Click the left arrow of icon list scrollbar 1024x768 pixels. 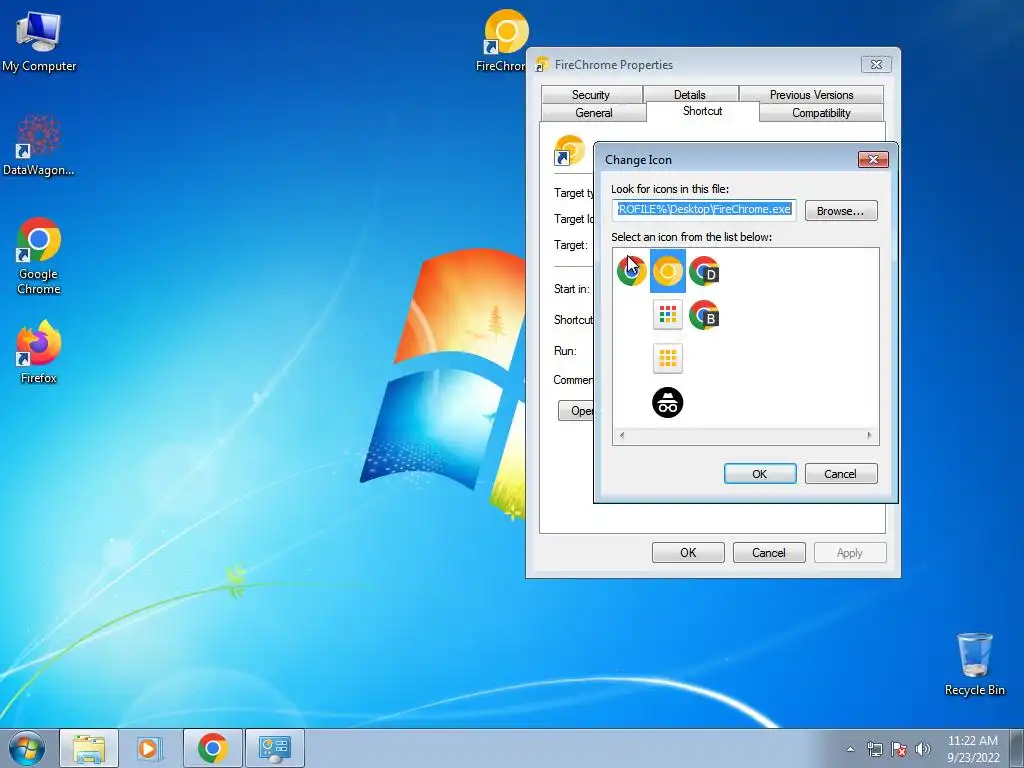(621, 436)
